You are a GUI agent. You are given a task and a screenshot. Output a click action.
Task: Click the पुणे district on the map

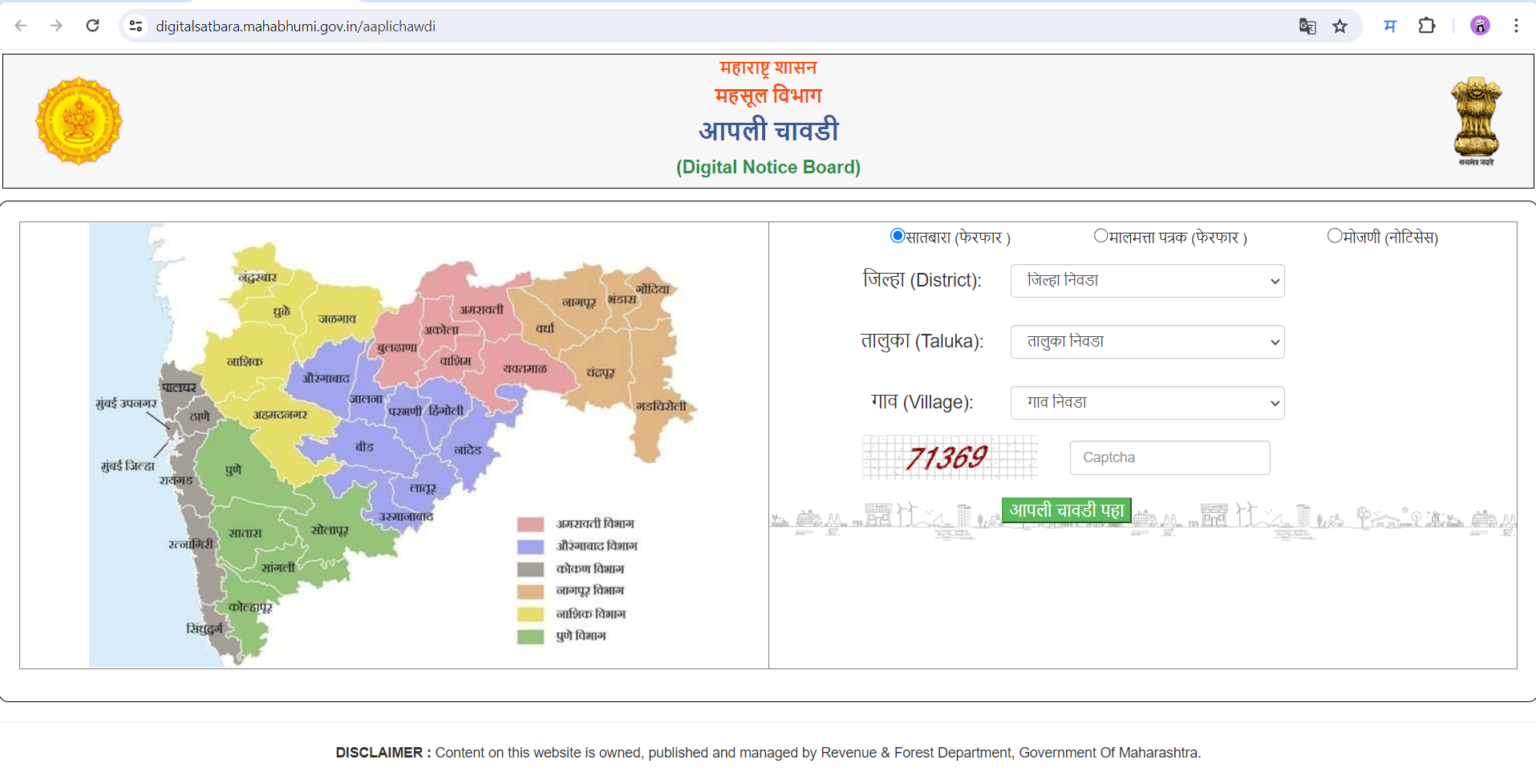(x=233, y=469)
